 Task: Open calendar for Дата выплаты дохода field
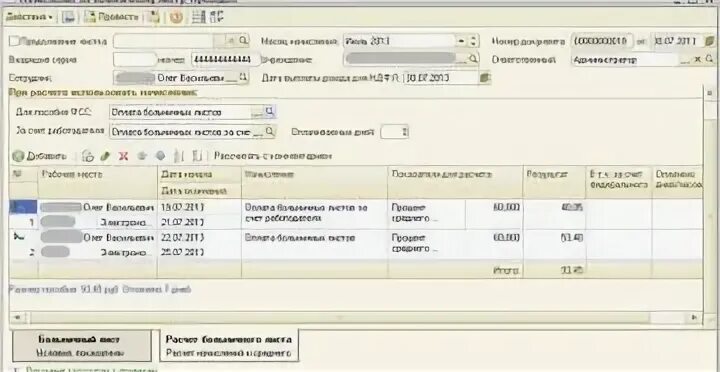[485, 77]
